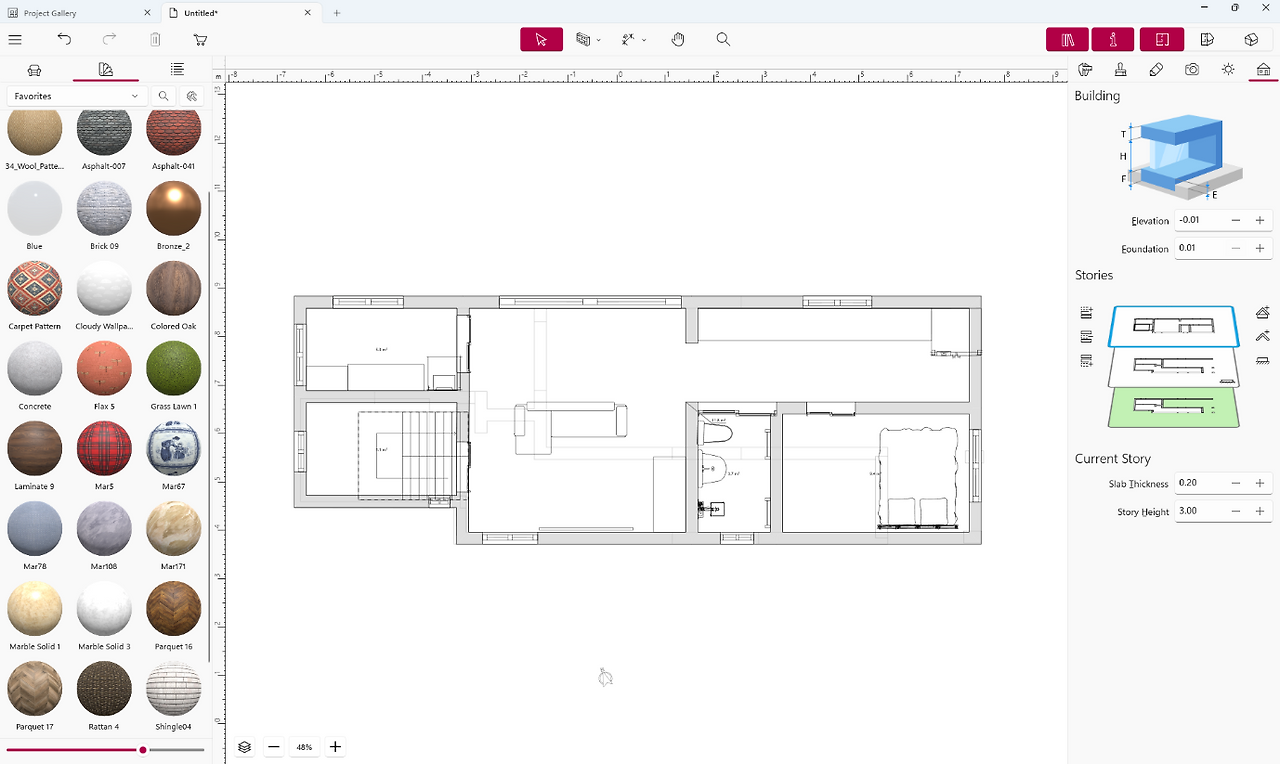Open the layers button at canvas bottom
Screen dimensions: 1280x764
[x=245, y=747]
